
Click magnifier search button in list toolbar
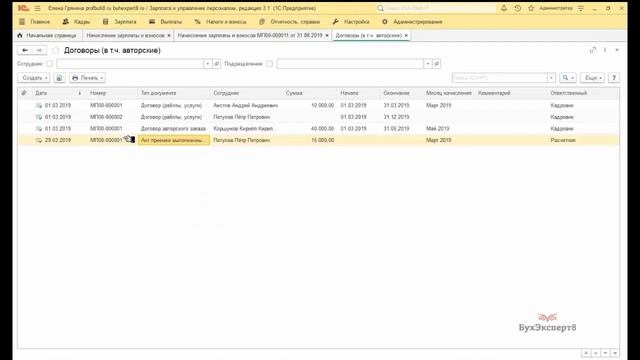pos(568,78)
